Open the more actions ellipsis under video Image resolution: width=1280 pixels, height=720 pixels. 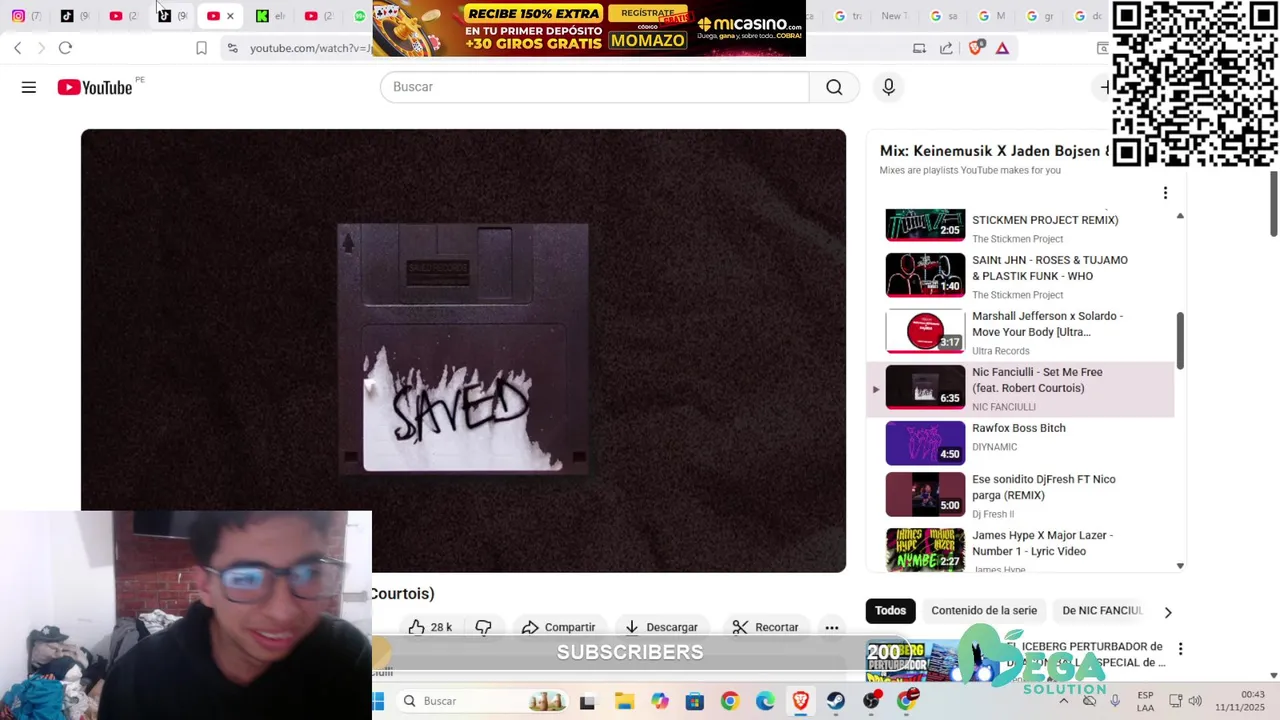coord(831,627)
